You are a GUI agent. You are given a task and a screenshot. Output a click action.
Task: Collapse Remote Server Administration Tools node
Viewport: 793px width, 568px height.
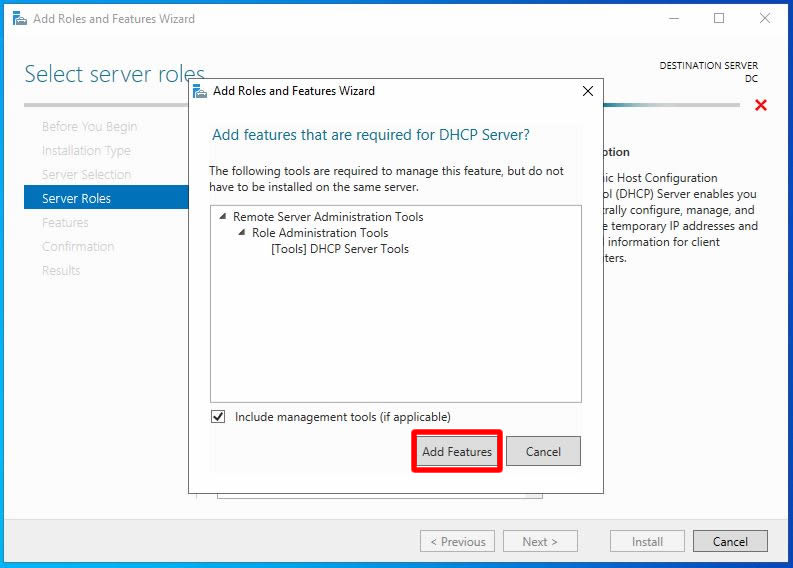(x=223, y=216)
